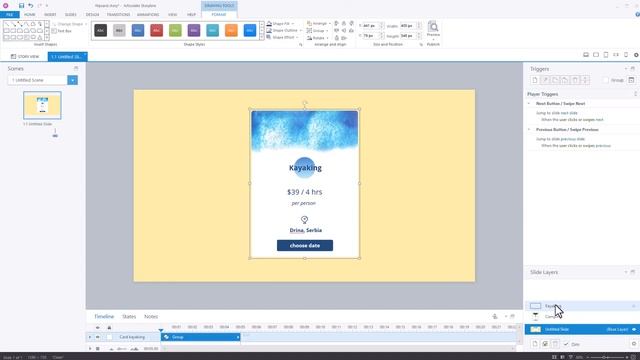Click the Text Box tool in Insert Shapes

(62, 31)
